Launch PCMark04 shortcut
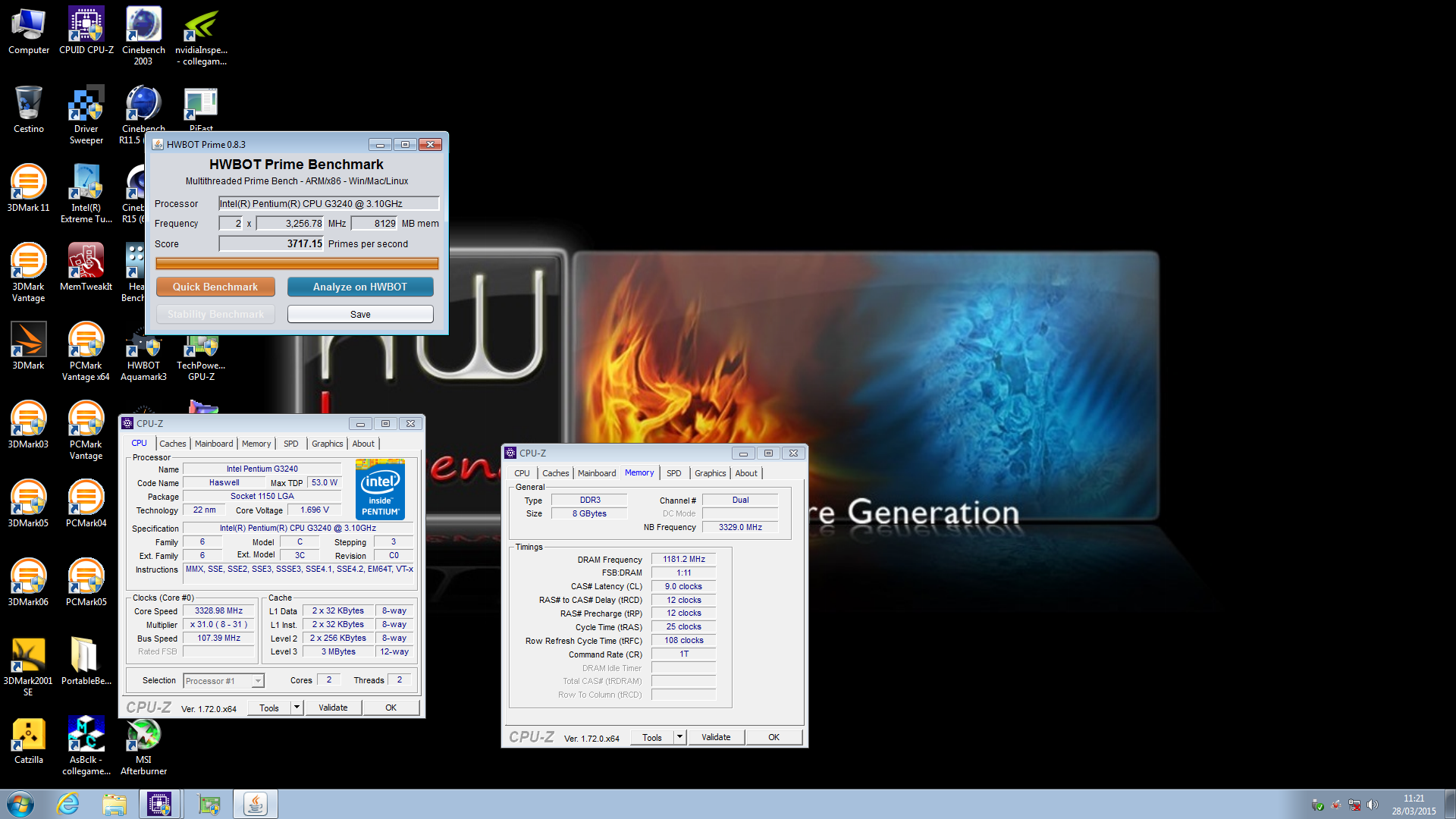The image size is (1456, 819). point(86,504)
